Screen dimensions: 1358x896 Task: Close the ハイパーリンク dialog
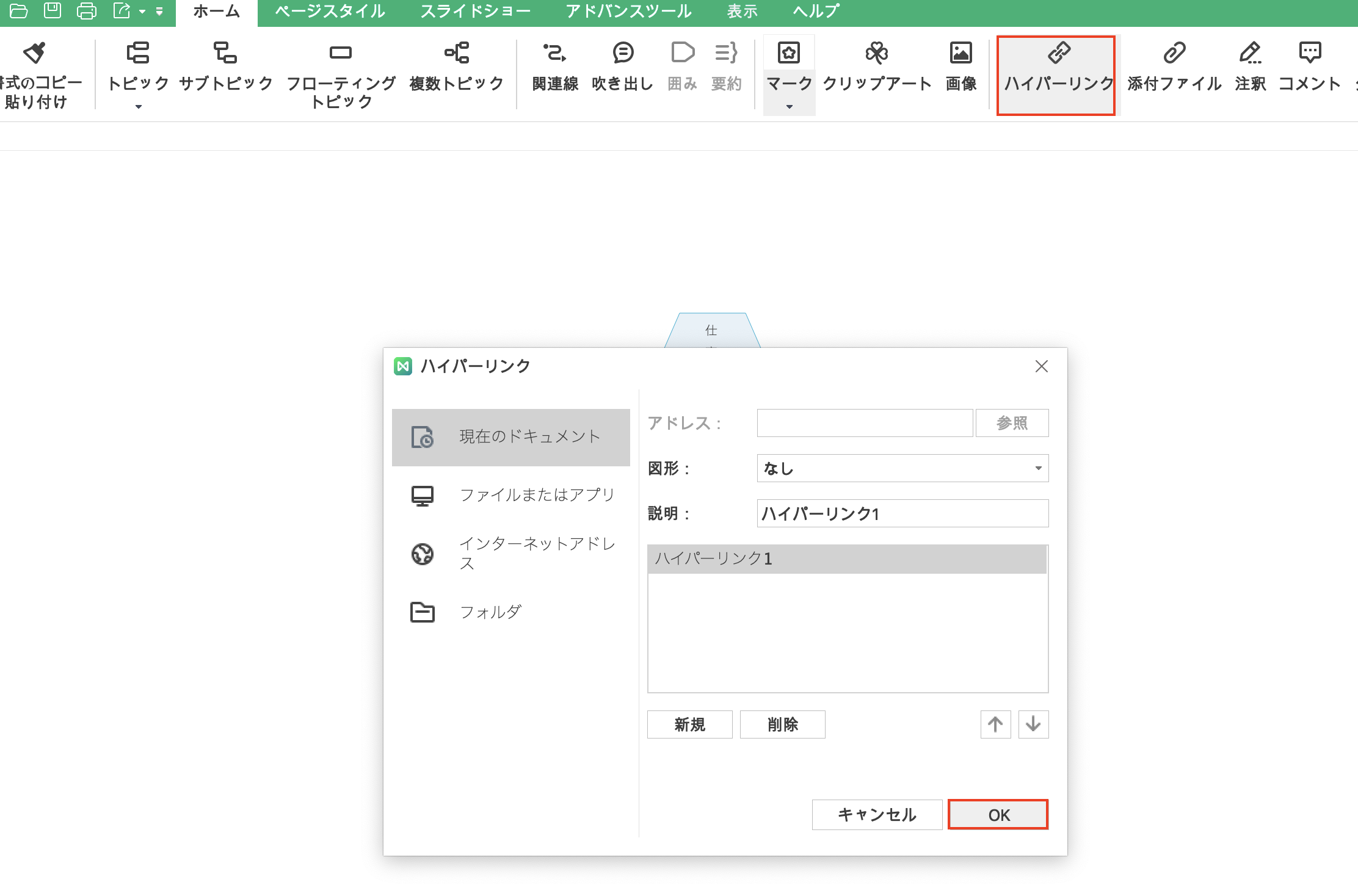pyautogui.click(x=1042, y=366)
